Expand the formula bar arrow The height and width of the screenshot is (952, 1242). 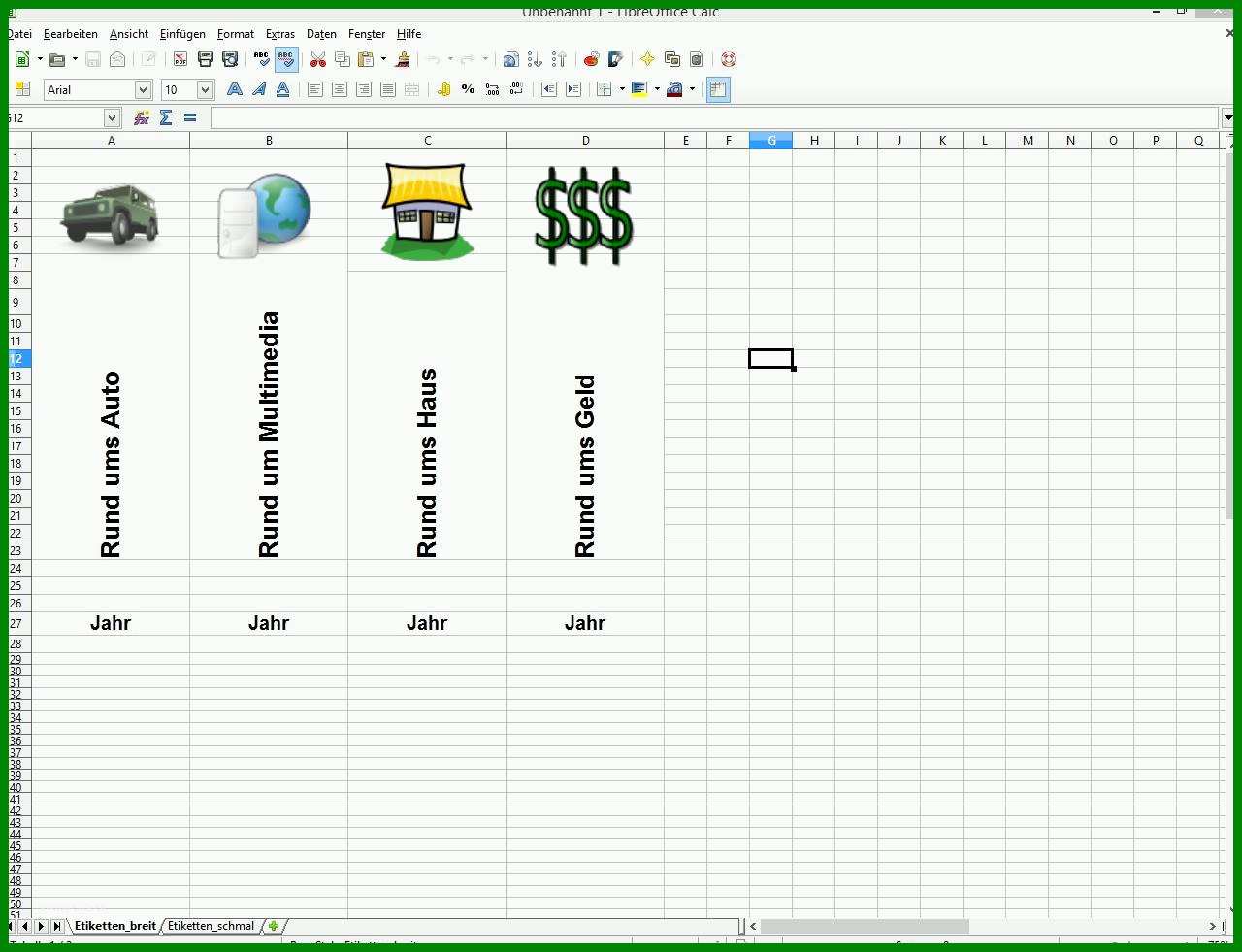point(1228,117)
